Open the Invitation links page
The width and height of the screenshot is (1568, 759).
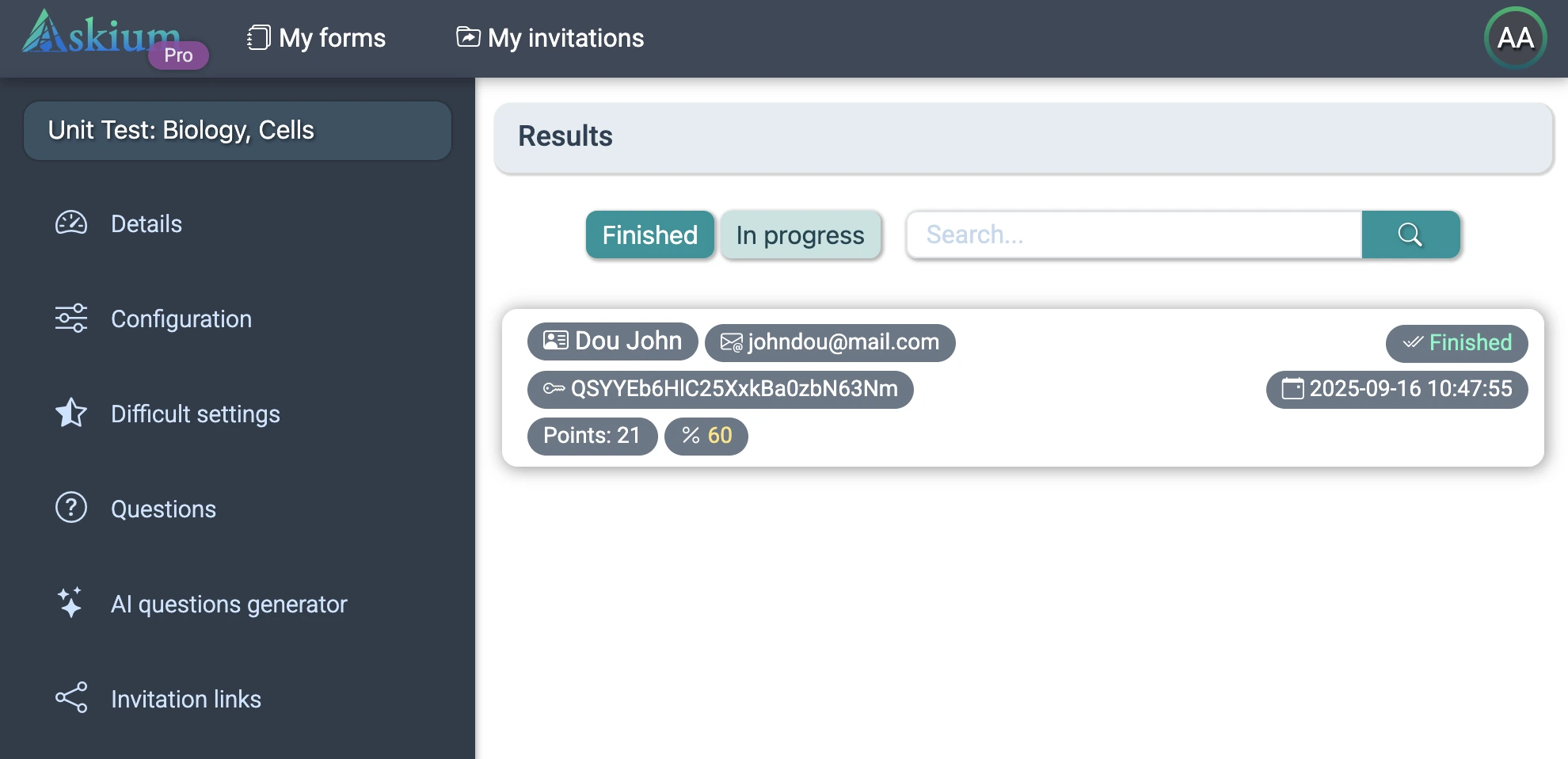[x=186, y=699]
